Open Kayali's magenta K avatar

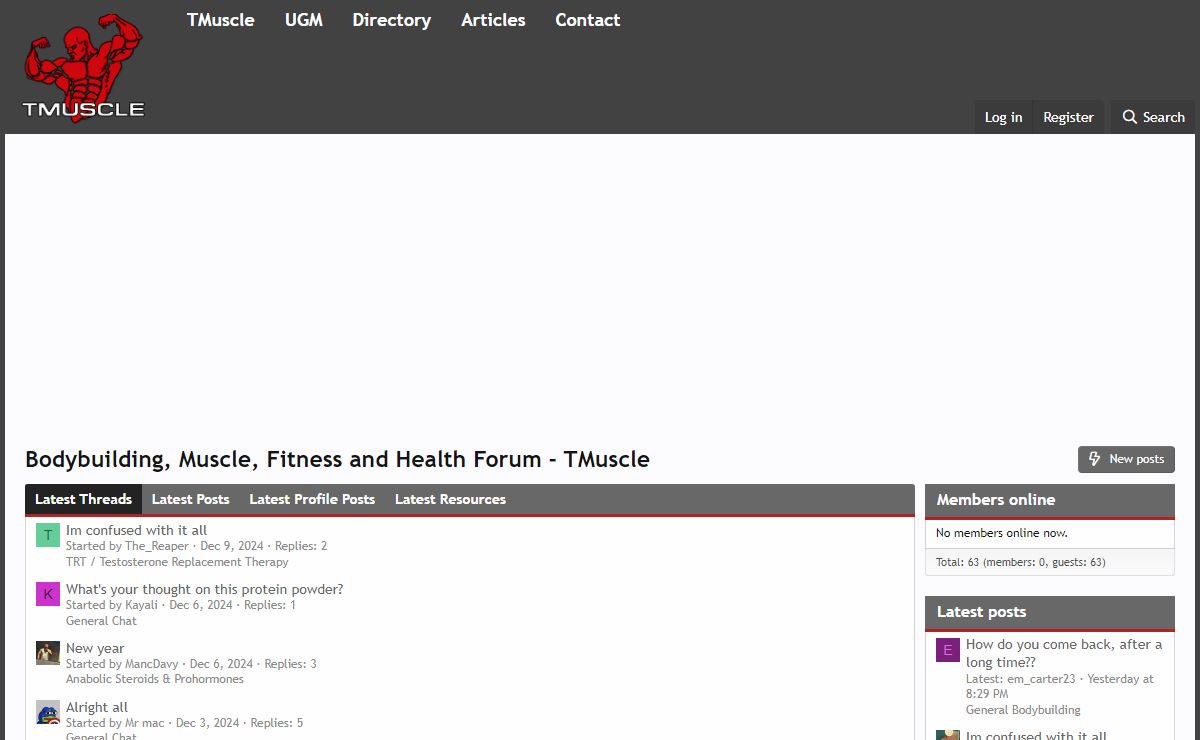click(x=48, y=594)
